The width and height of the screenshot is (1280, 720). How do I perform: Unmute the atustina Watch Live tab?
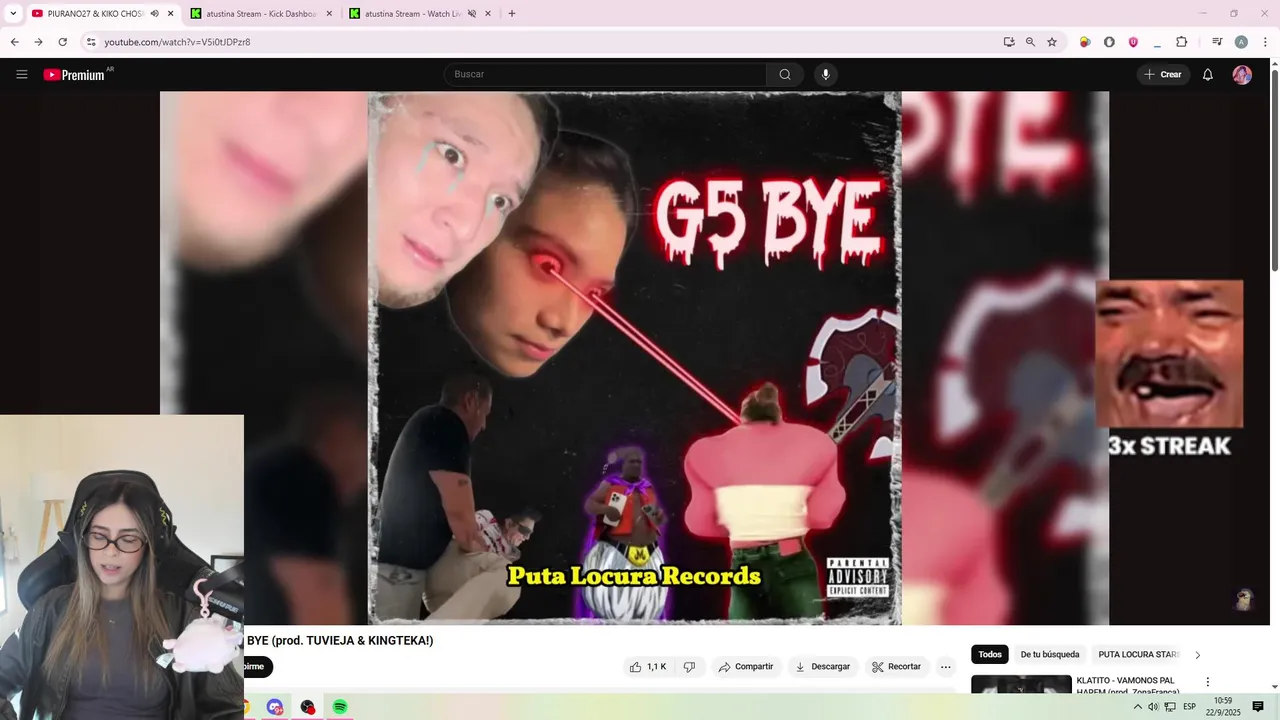tap(472, 14)
